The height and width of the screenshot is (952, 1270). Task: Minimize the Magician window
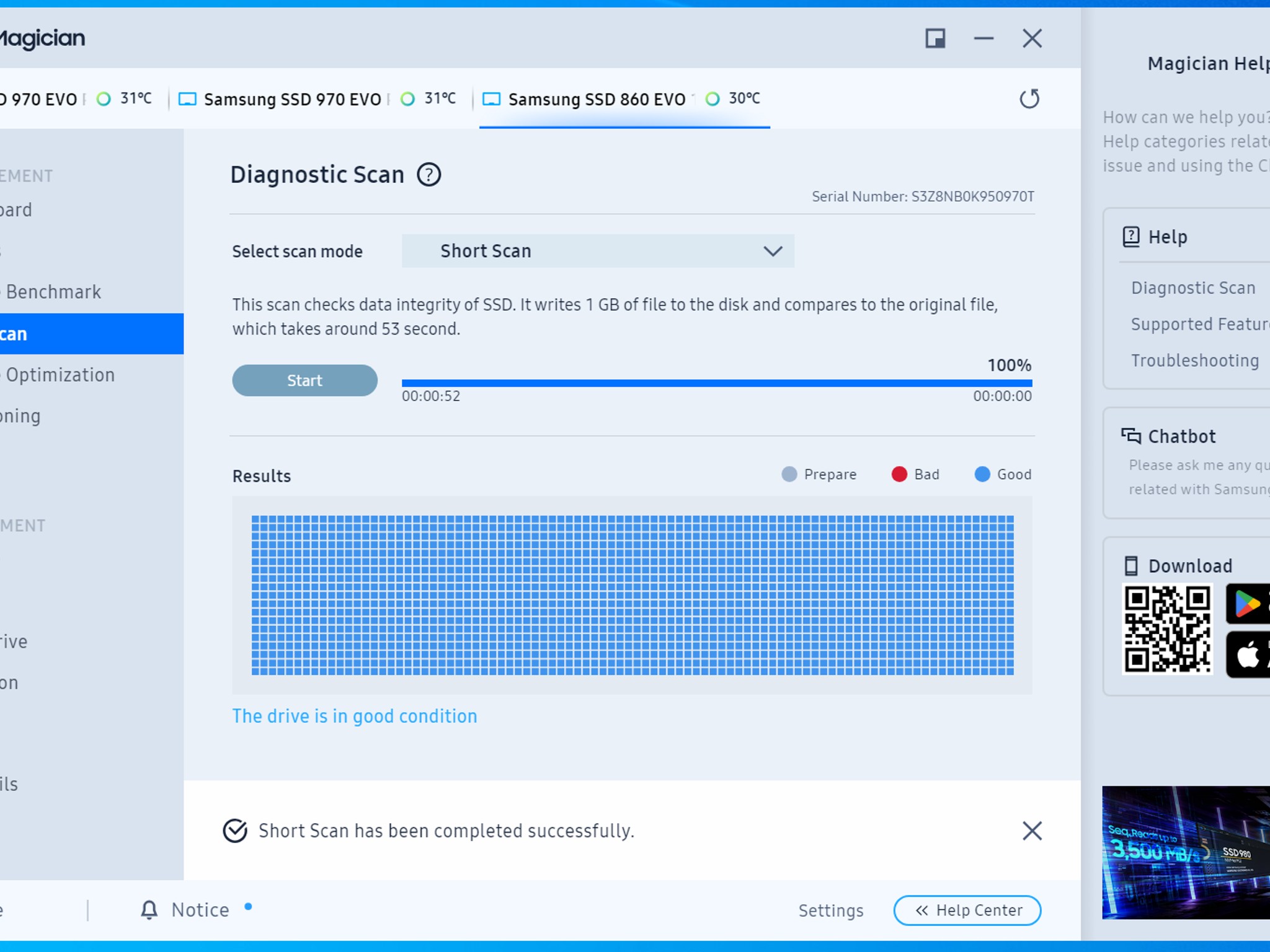click(x=984, y=38)
